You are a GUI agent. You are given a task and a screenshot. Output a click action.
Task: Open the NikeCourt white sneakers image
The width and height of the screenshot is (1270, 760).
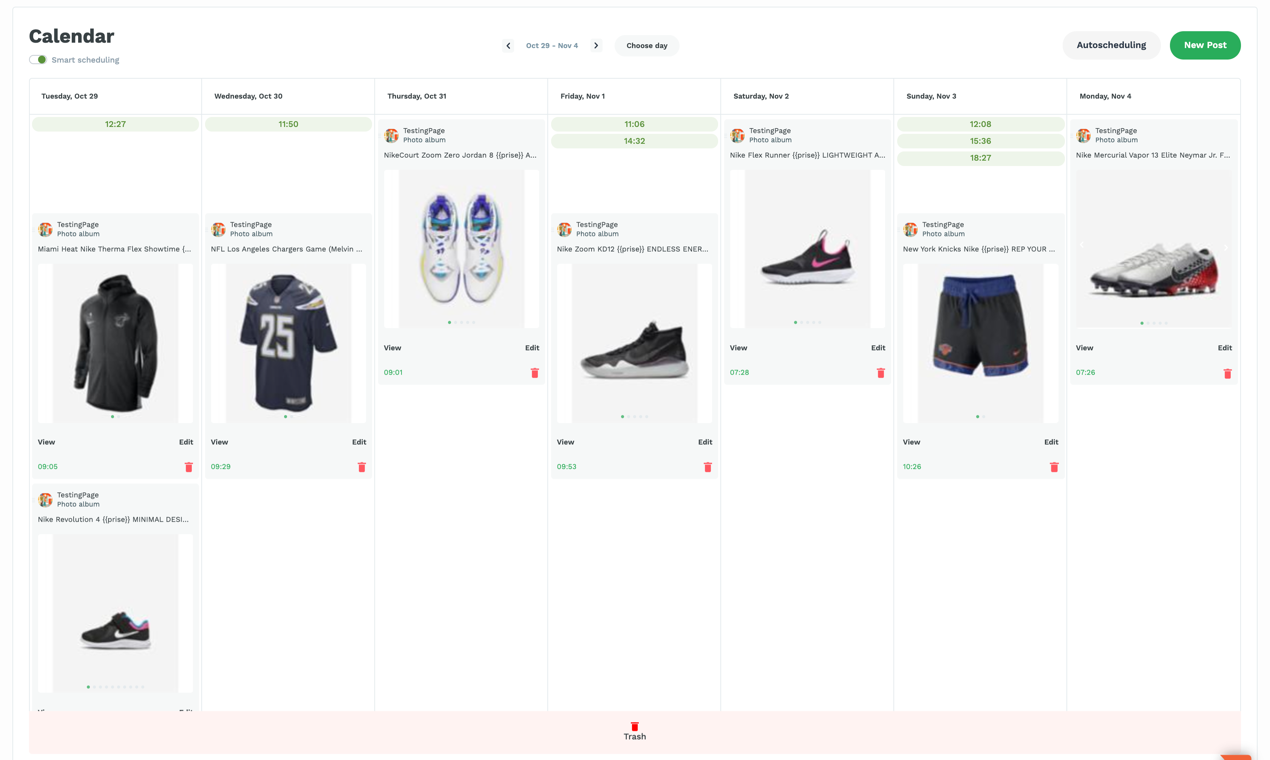pyautogui.click(x=461, y=248)
